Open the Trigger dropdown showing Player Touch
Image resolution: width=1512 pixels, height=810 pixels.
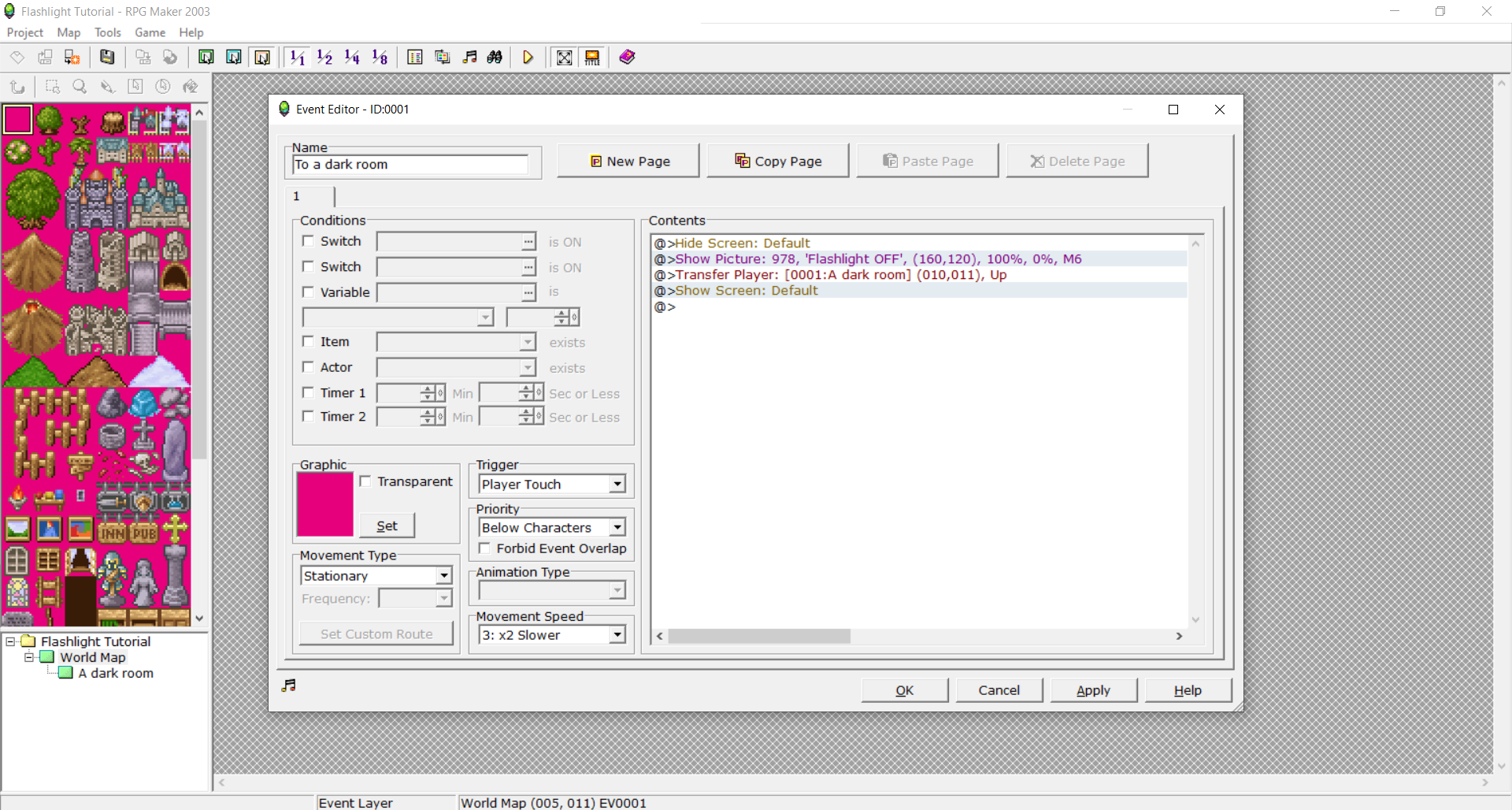pyautogui.click(x=552, y=484)
